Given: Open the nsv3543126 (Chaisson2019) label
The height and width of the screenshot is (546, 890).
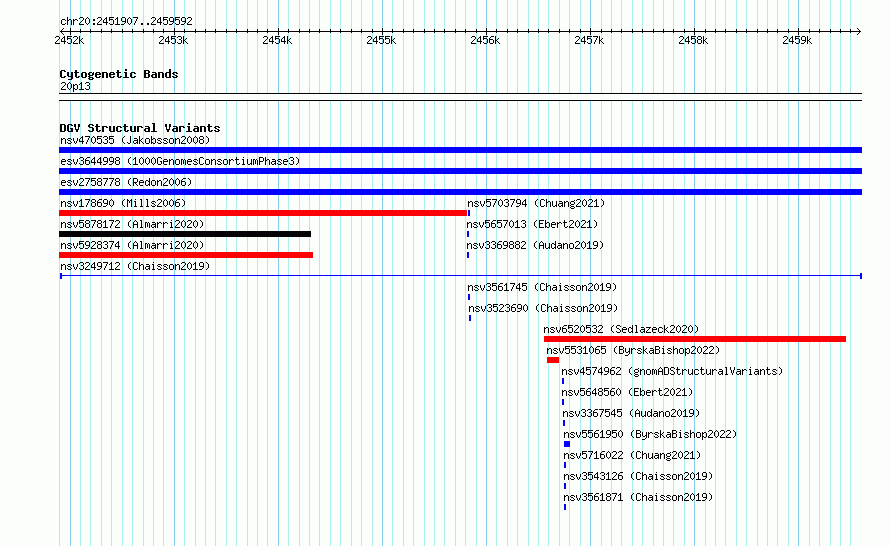Looking at the screenshot, I should (x=639, y=476).
